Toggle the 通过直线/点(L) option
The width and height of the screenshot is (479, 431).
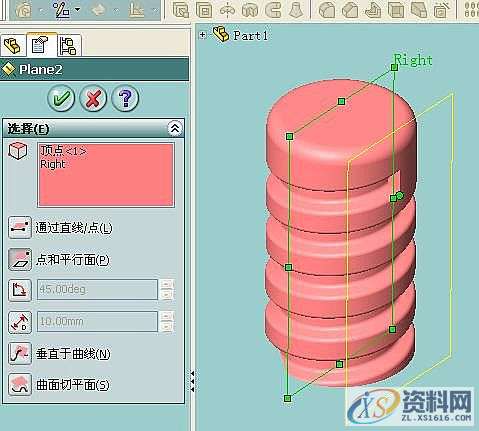pos(20,228)
